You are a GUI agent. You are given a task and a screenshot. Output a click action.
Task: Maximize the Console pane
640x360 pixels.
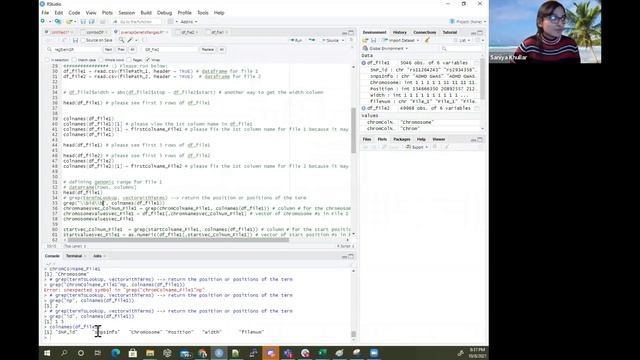[x=351, y=256]
